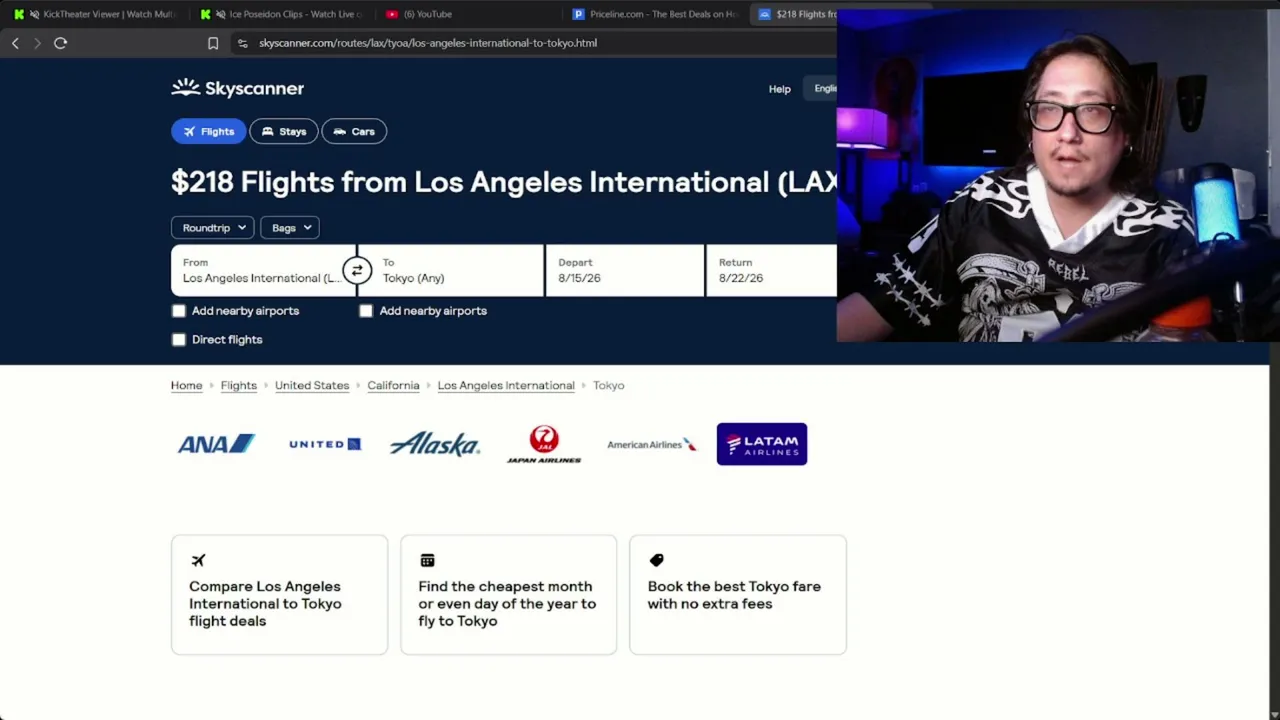Enable the Direct flights checkbox
Screen dimensions: 1280x720
click(x=179, y=340)
